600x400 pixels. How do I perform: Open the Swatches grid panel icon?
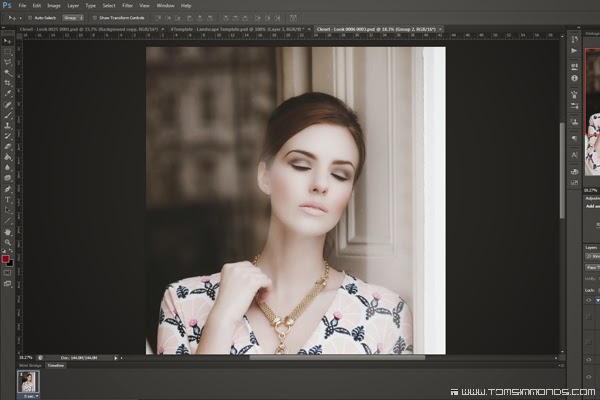pos(574,183)
